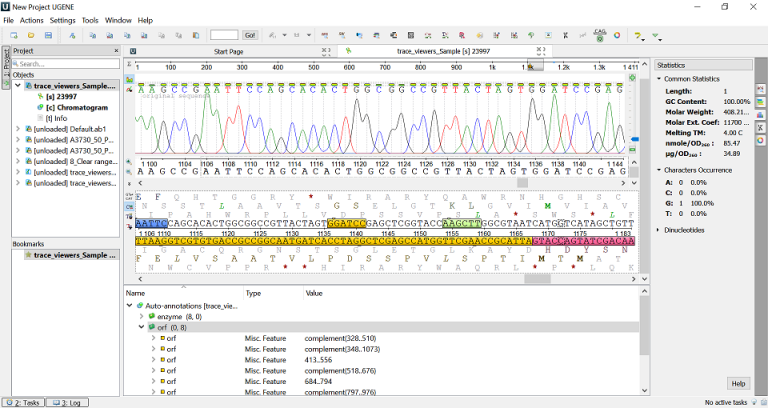This screenshot has width=768, height=408.
Task: Click the phylogenetic tree toolbar icon
Action: [531, 35]
